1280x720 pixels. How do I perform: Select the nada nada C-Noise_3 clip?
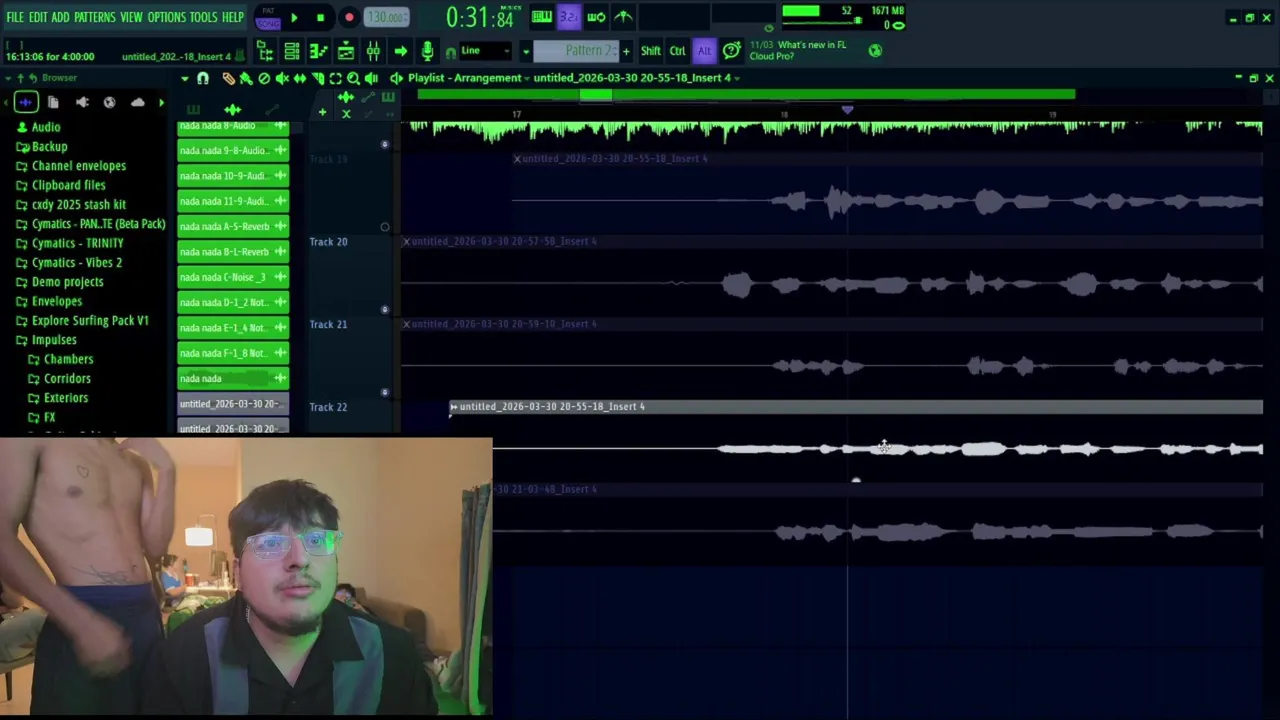[233, 277]
